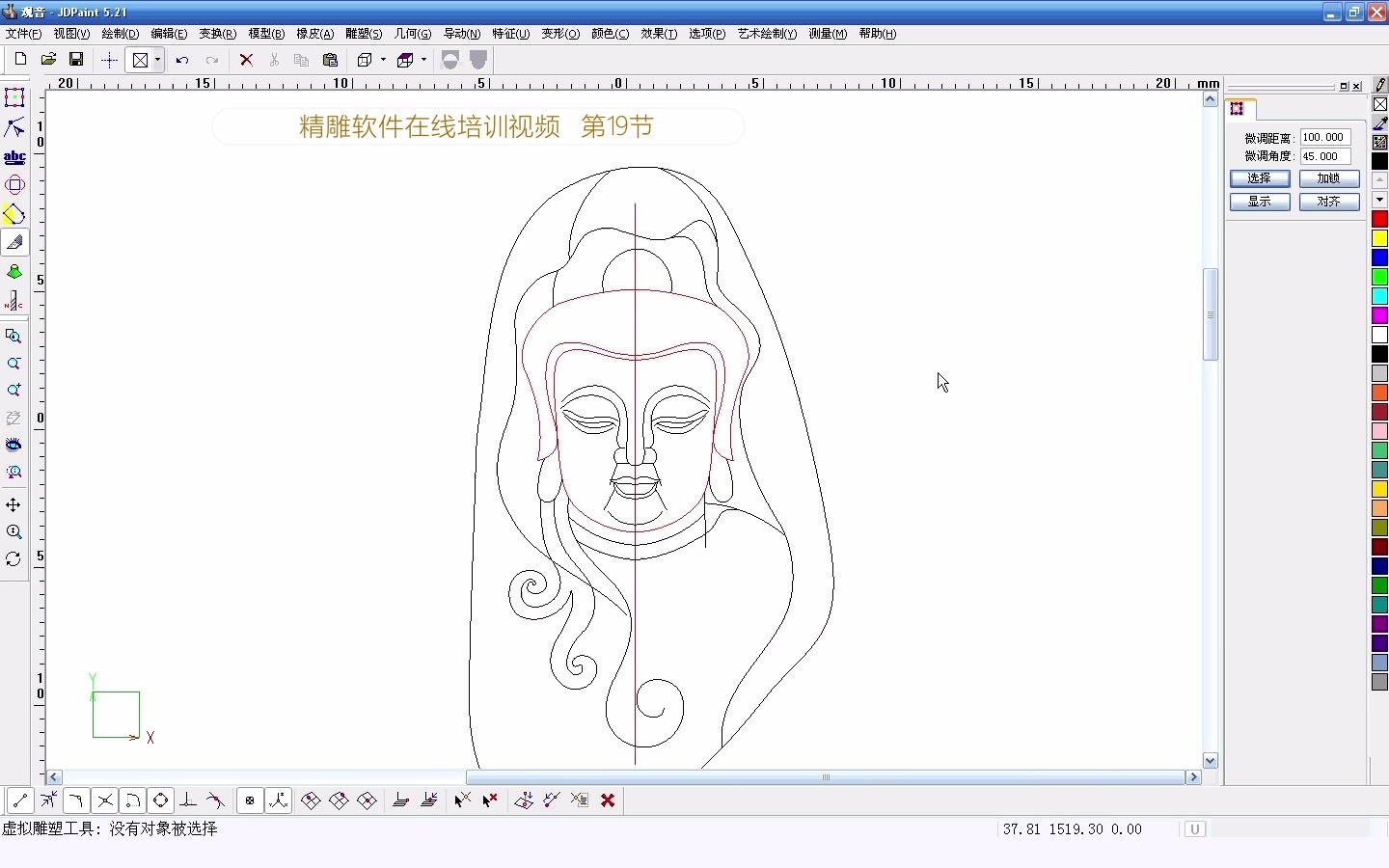
Task: Click the Undo arrow in the toolbar
Action: tap(181, 60)
